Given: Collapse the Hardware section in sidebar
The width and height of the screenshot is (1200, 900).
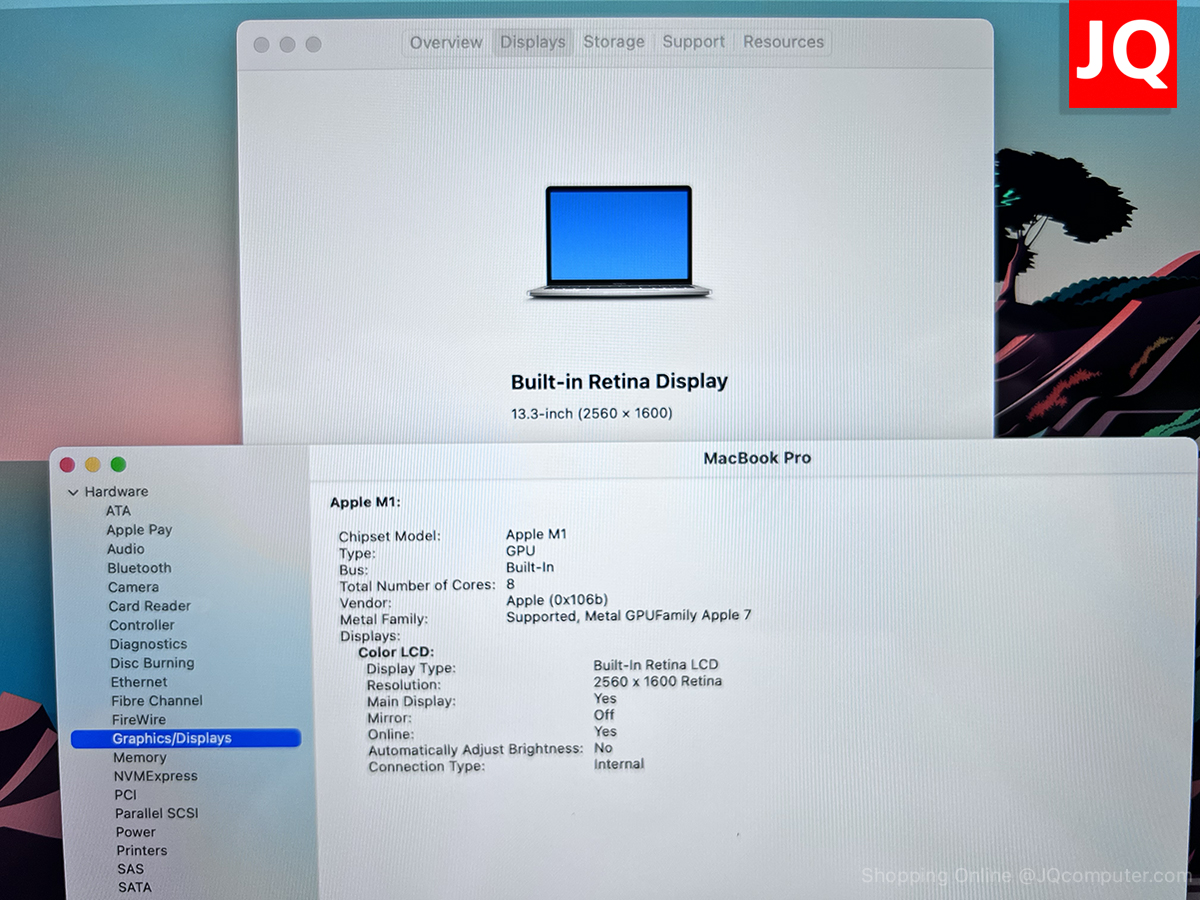Looking at the screenshot, I should [x=73, y=492].
